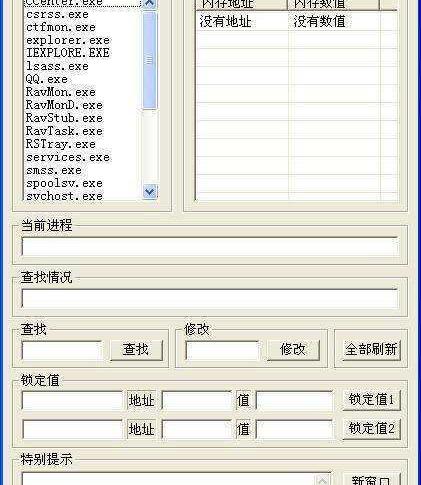The image size is (421, 485).
Task: Click the 查找情况 text field
Action: pyautogui.click(x=210, y=298)
